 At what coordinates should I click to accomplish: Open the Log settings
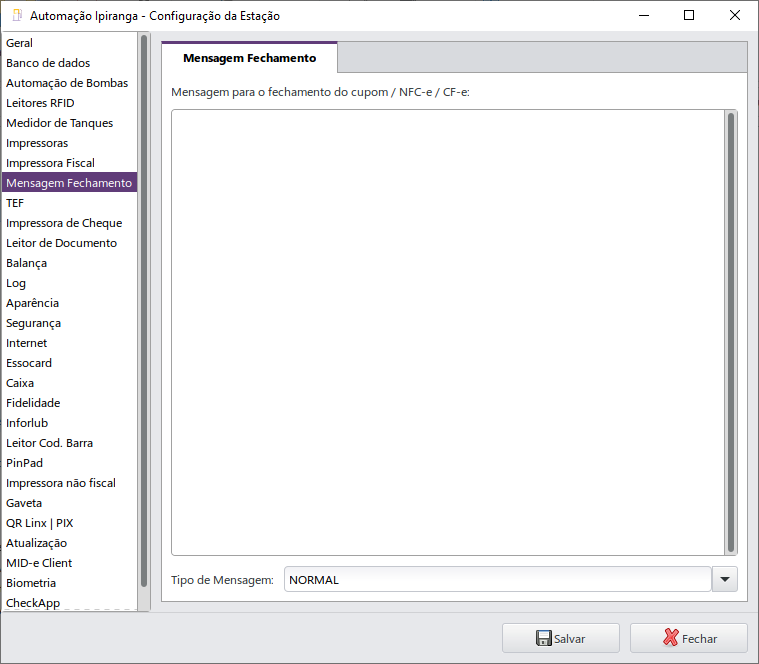coord(69,283)
